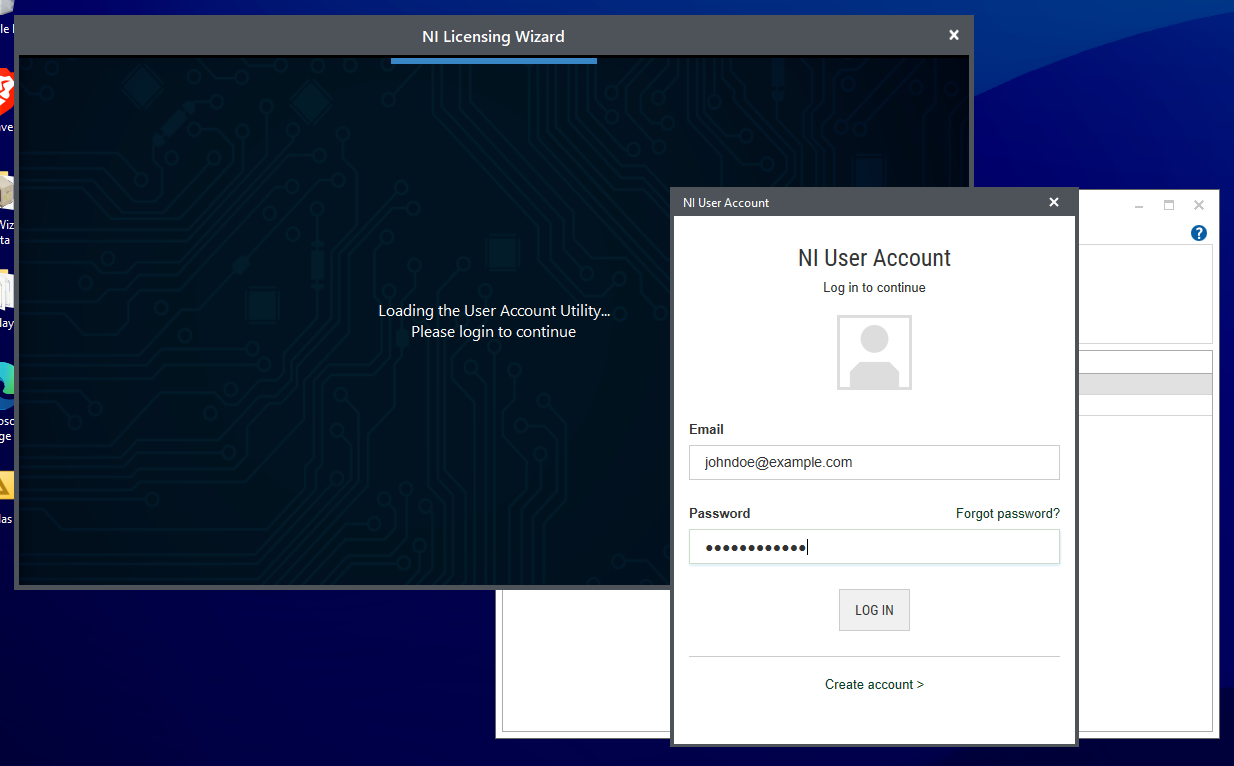Close the background window behind the dialog
This screenshot has height=766, width=1234.
click(1199, 205)
